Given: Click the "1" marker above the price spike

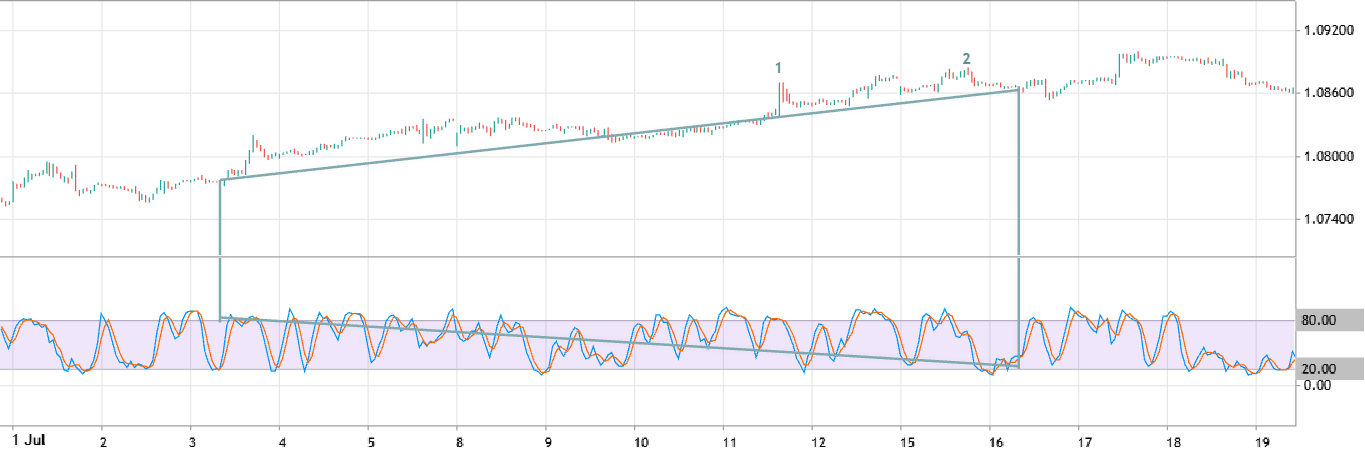Looking at the screenshot, I should (778, 68).
